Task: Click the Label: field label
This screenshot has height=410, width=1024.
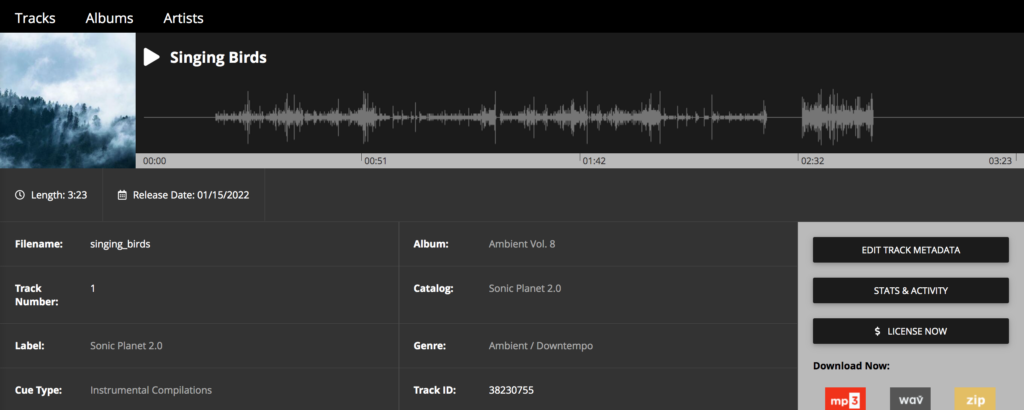Action: (x=29, y=346)
